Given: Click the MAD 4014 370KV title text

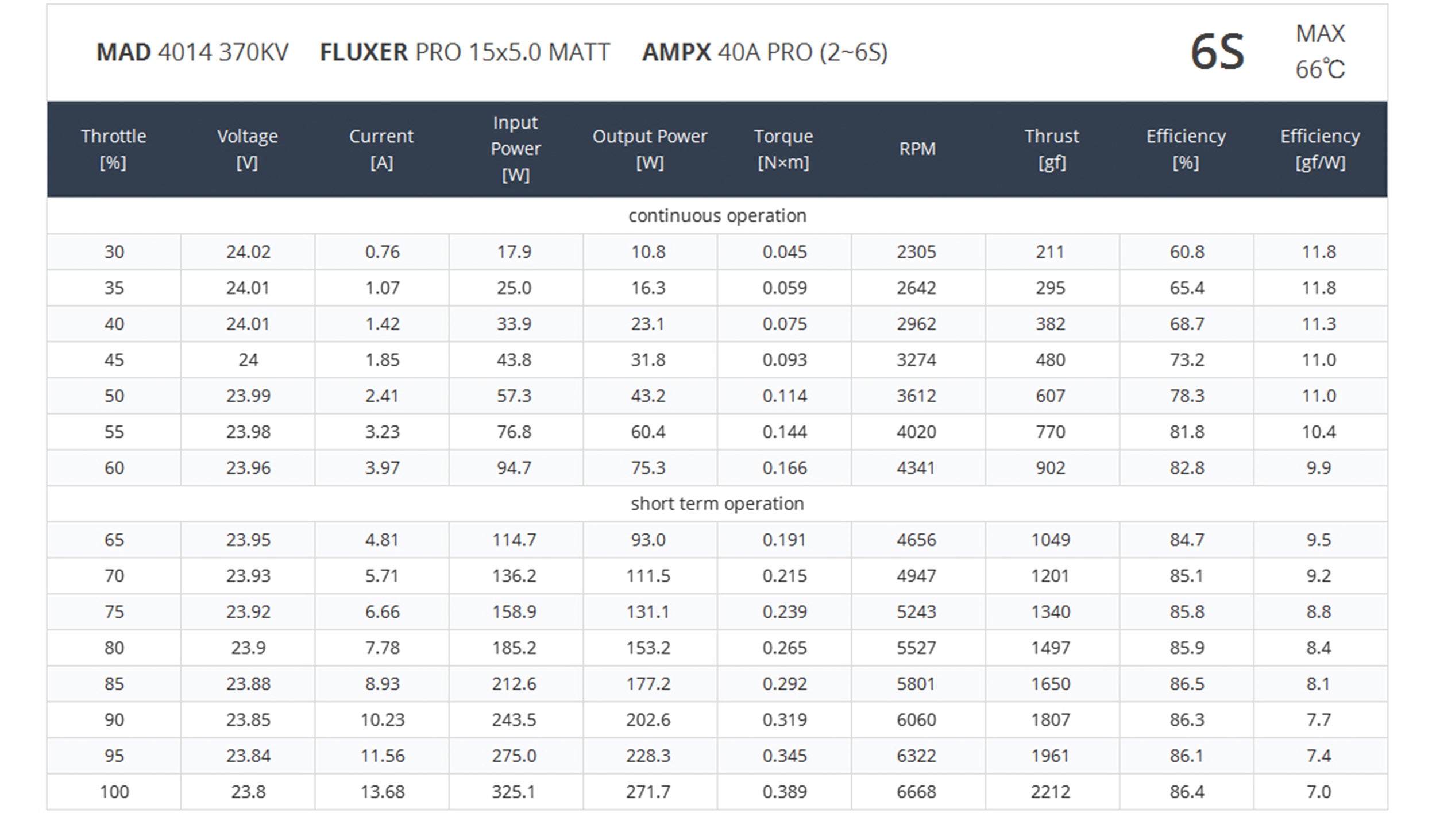Looking at the screenshot, I should click(192, 52).
